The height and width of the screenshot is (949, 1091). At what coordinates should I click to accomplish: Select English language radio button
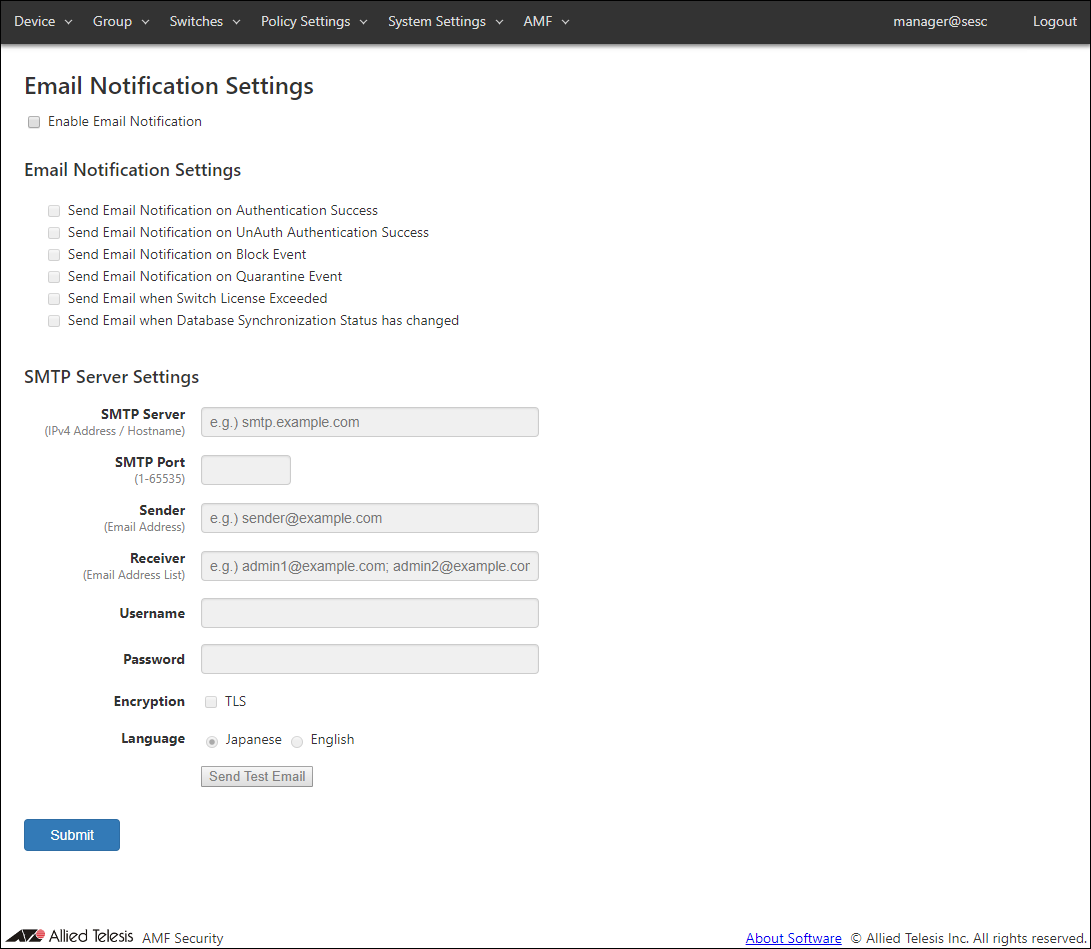pyautogui.click(x=297, y=741)
